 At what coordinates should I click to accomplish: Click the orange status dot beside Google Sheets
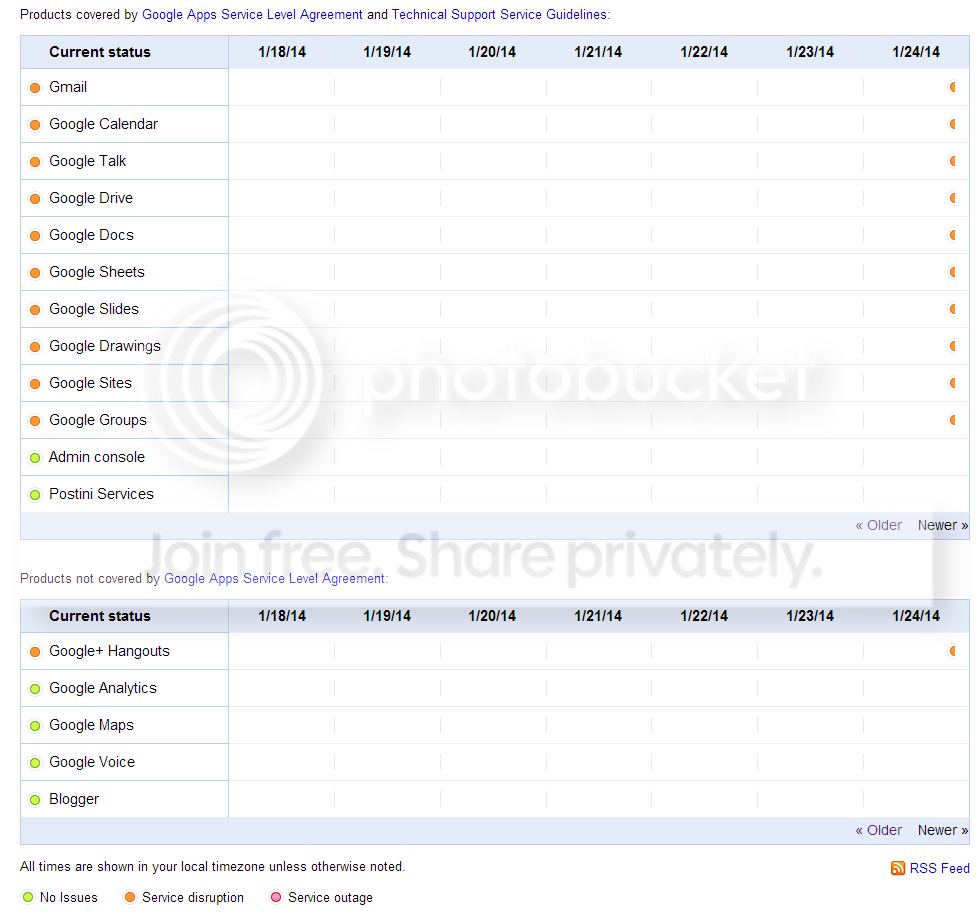tap(35, 273)
